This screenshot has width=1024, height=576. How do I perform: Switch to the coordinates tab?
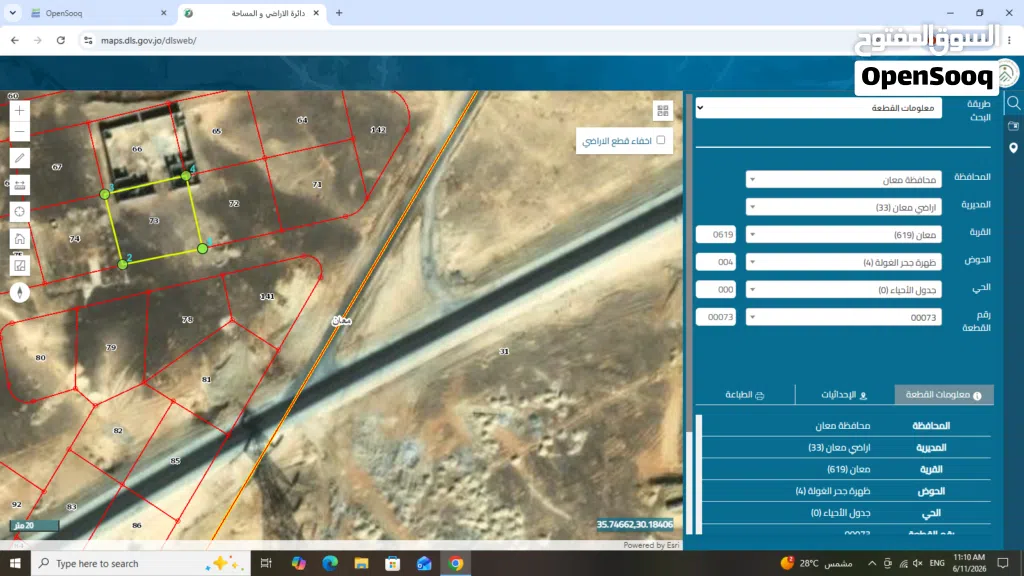[844, 394]
